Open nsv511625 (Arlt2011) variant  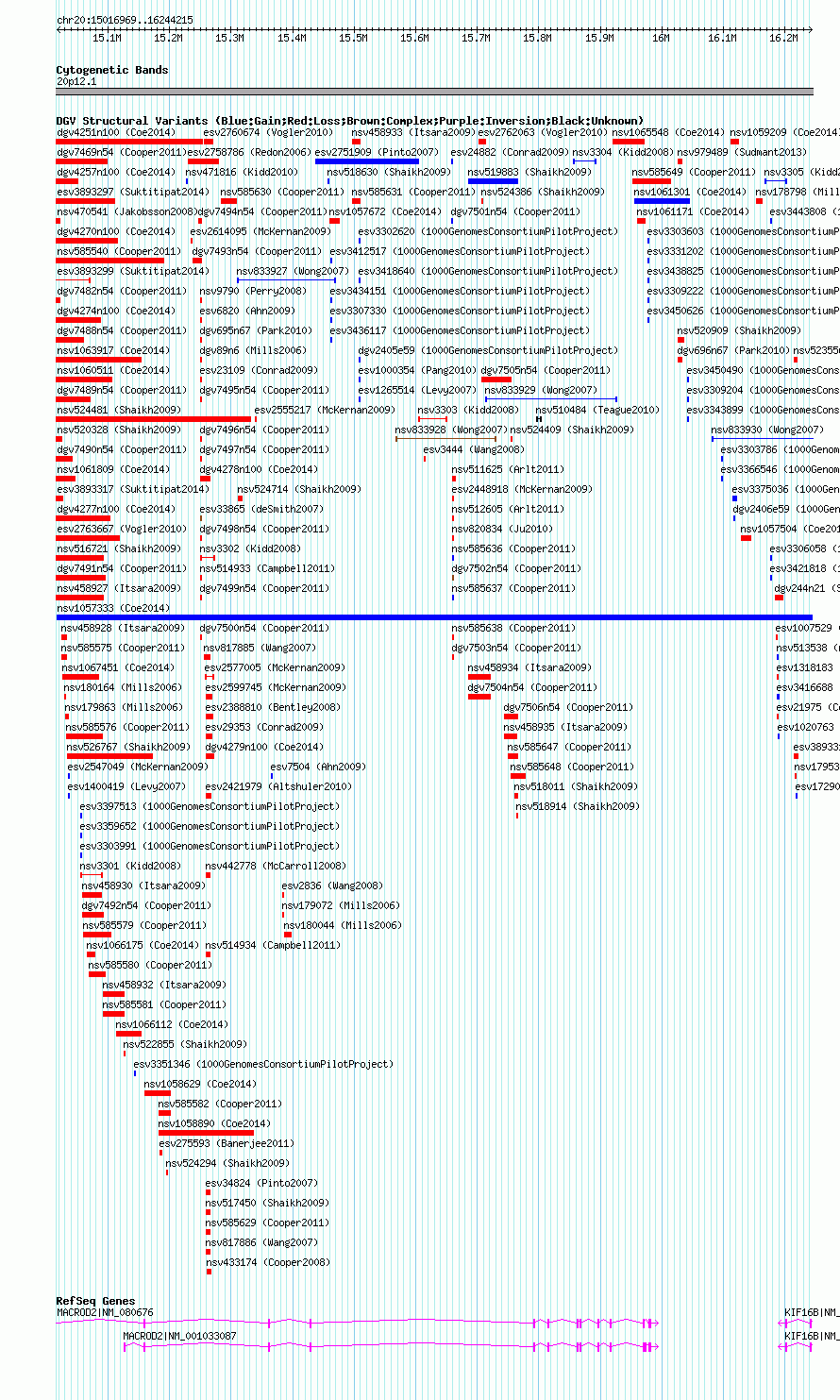507,470
